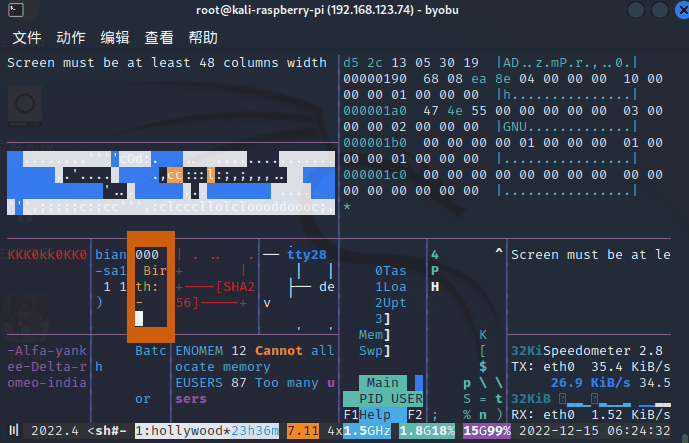Screen dimensions: 689x443
Task: Click the 0Tas line in htop
Action: pyautogui.click(x=391, y=271)
